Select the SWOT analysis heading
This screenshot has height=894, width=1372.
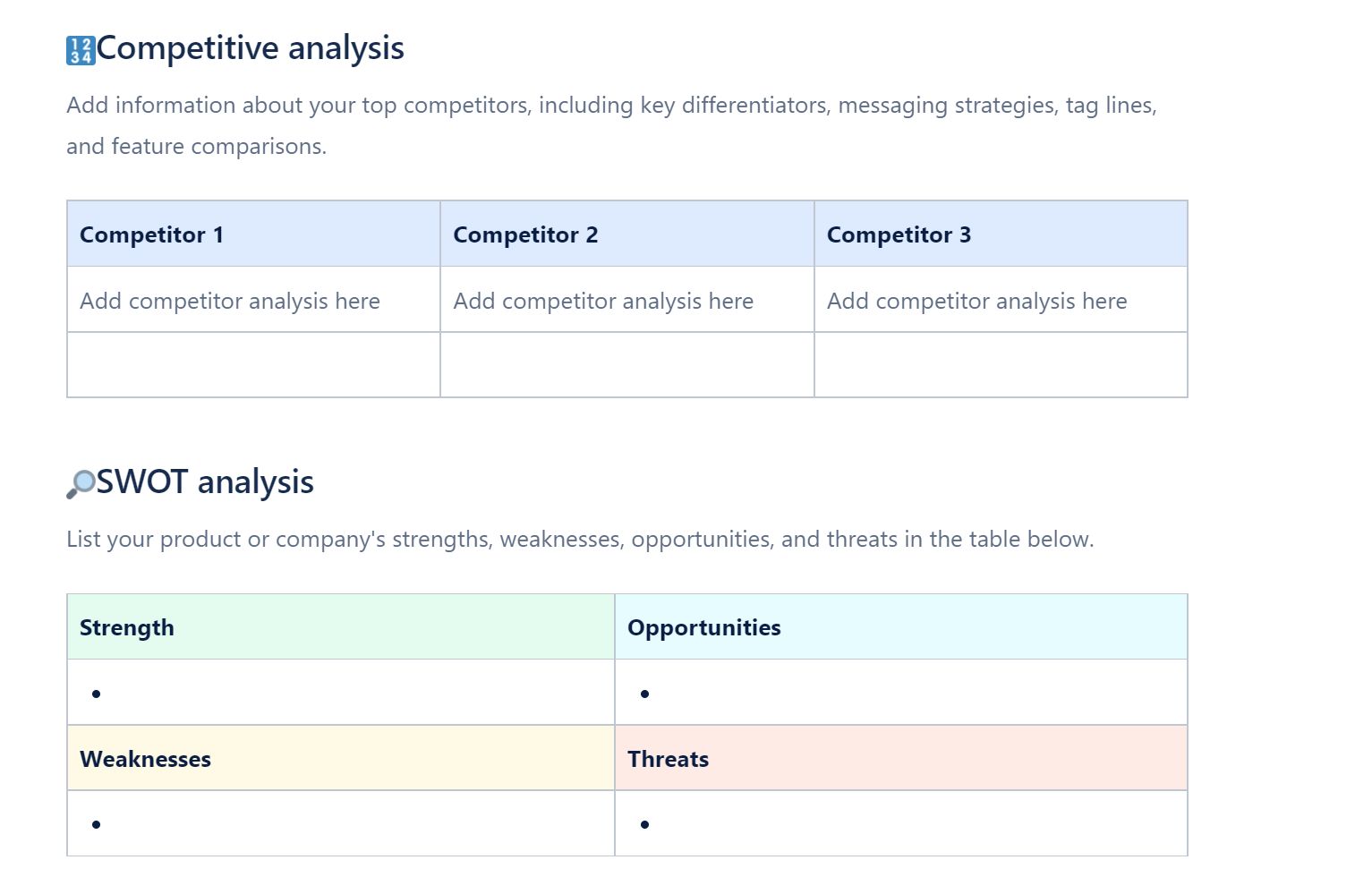tap(205, 482)
